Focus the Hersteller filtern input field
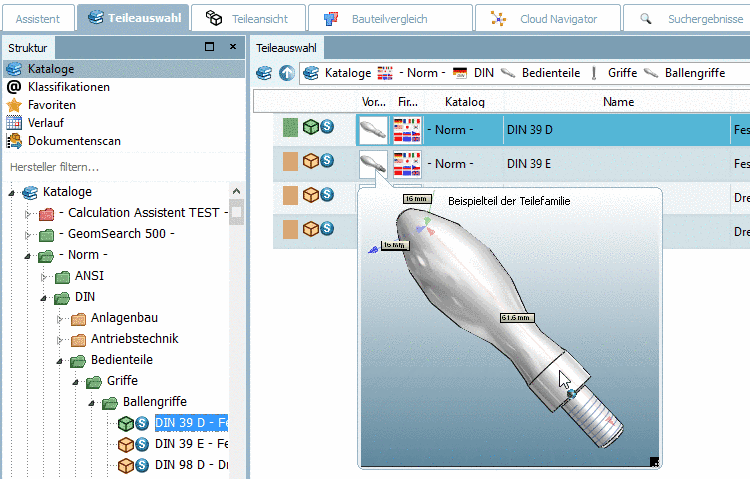Image resolution: width=750 pixels, height=479 pixels. click(124, 167)
